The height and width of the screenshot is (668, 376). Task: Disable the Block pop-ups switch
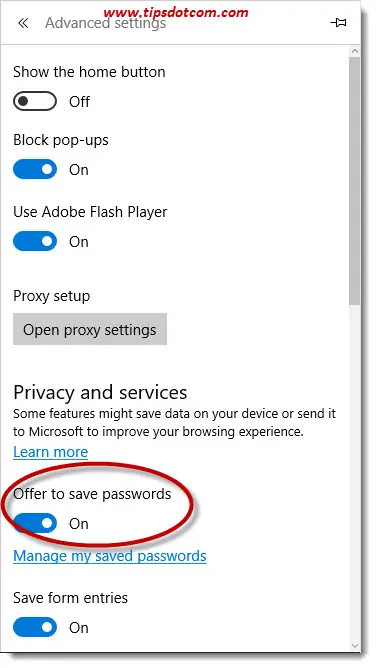point(35,170)
